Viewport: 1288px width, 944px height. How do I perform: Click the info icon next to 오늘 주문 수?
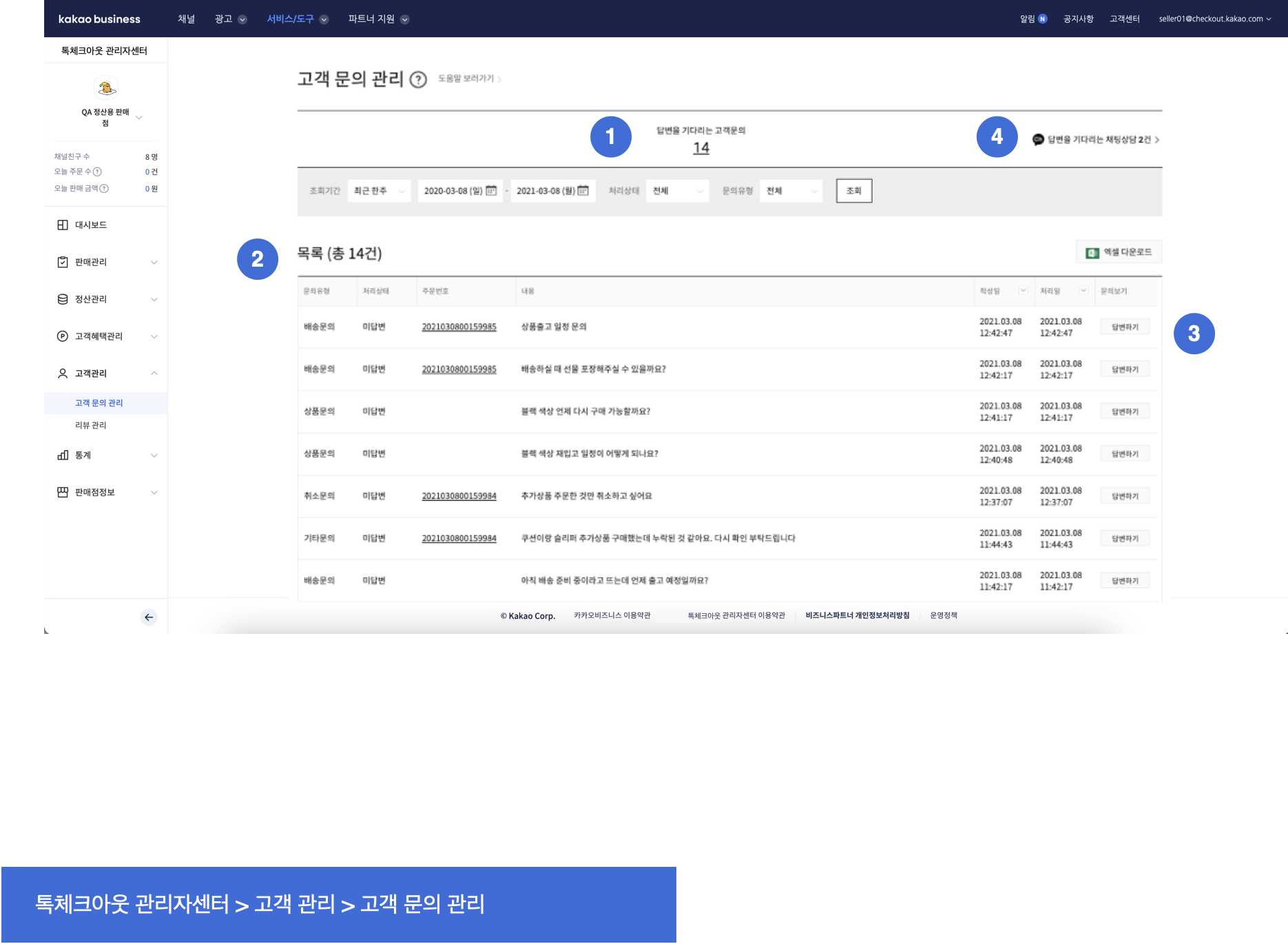tap(97, 172)
